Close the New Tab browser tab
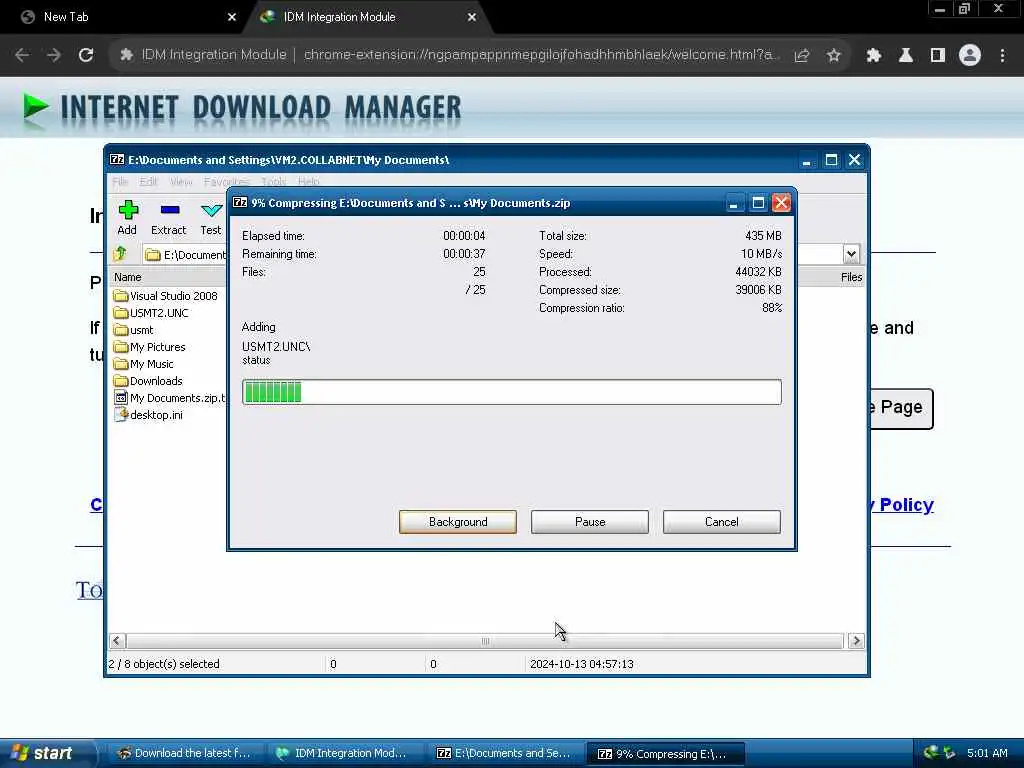Screen dimensions: 1024x768 [x=232, y=17]
